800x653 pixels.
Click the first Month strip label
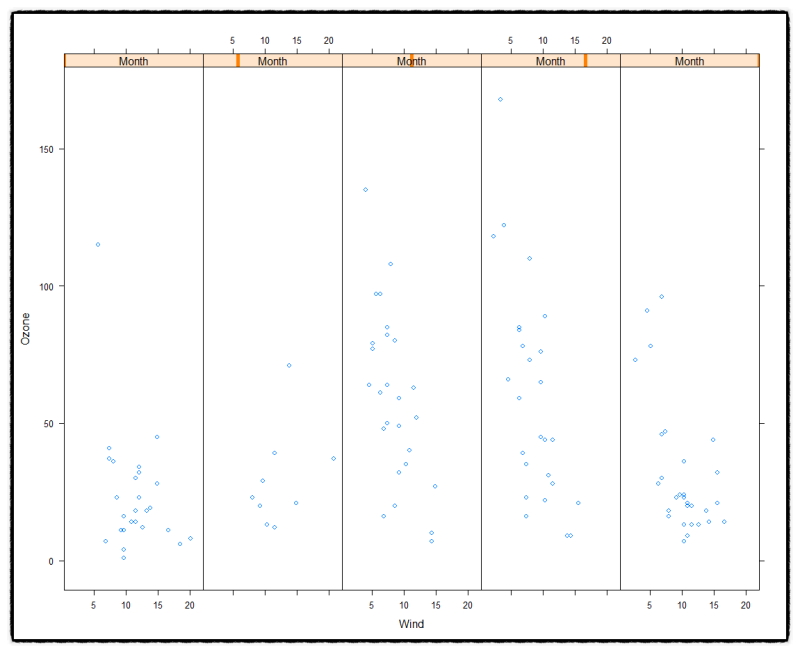pyautogui.click(x=133, y=61)
